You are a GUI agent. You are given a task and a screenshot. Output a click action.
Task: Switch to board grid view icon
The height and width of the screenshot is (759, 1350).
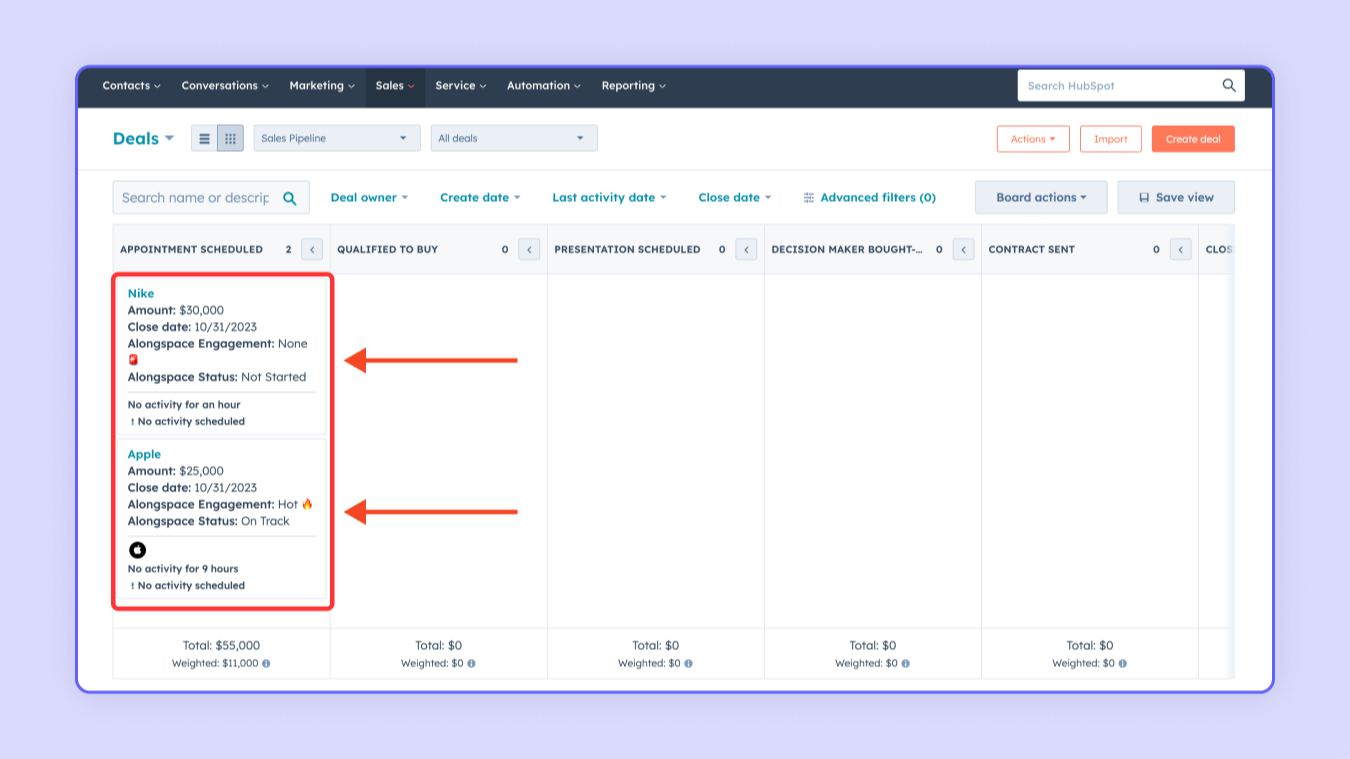click(x=230, y=139)
